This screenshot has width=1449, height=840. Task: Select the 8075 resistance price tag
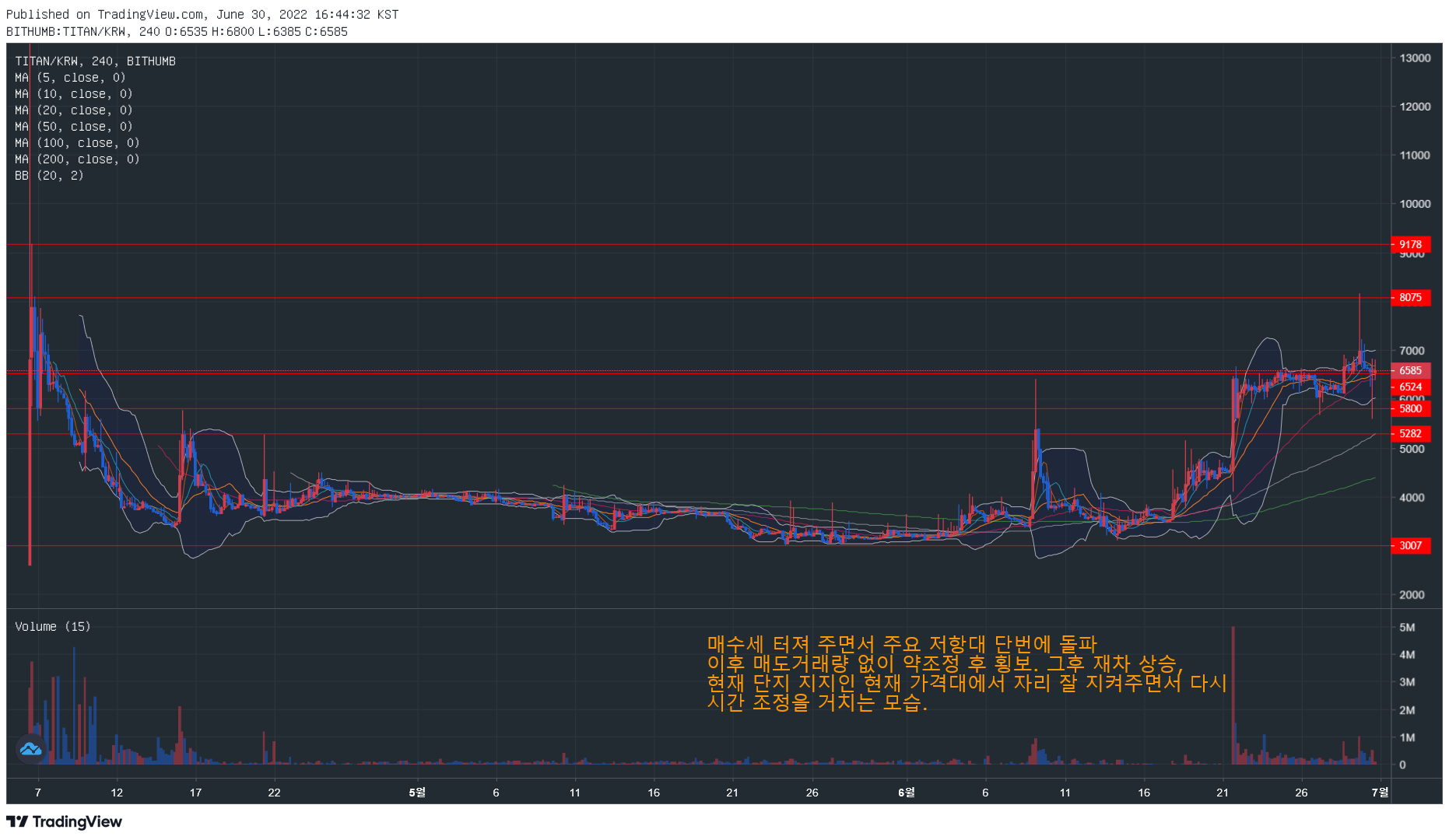coord(1411,298)
